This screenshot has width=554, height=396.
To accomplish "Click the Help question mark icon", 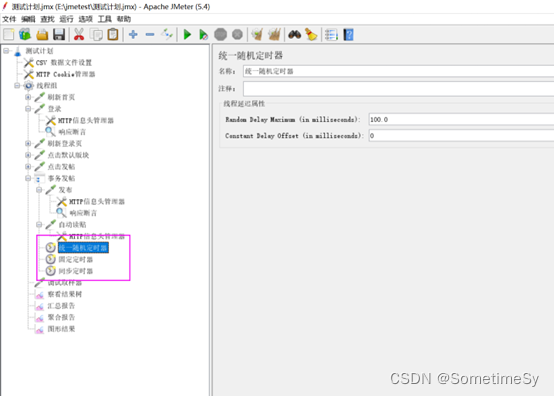I will (x=348, y=35).
